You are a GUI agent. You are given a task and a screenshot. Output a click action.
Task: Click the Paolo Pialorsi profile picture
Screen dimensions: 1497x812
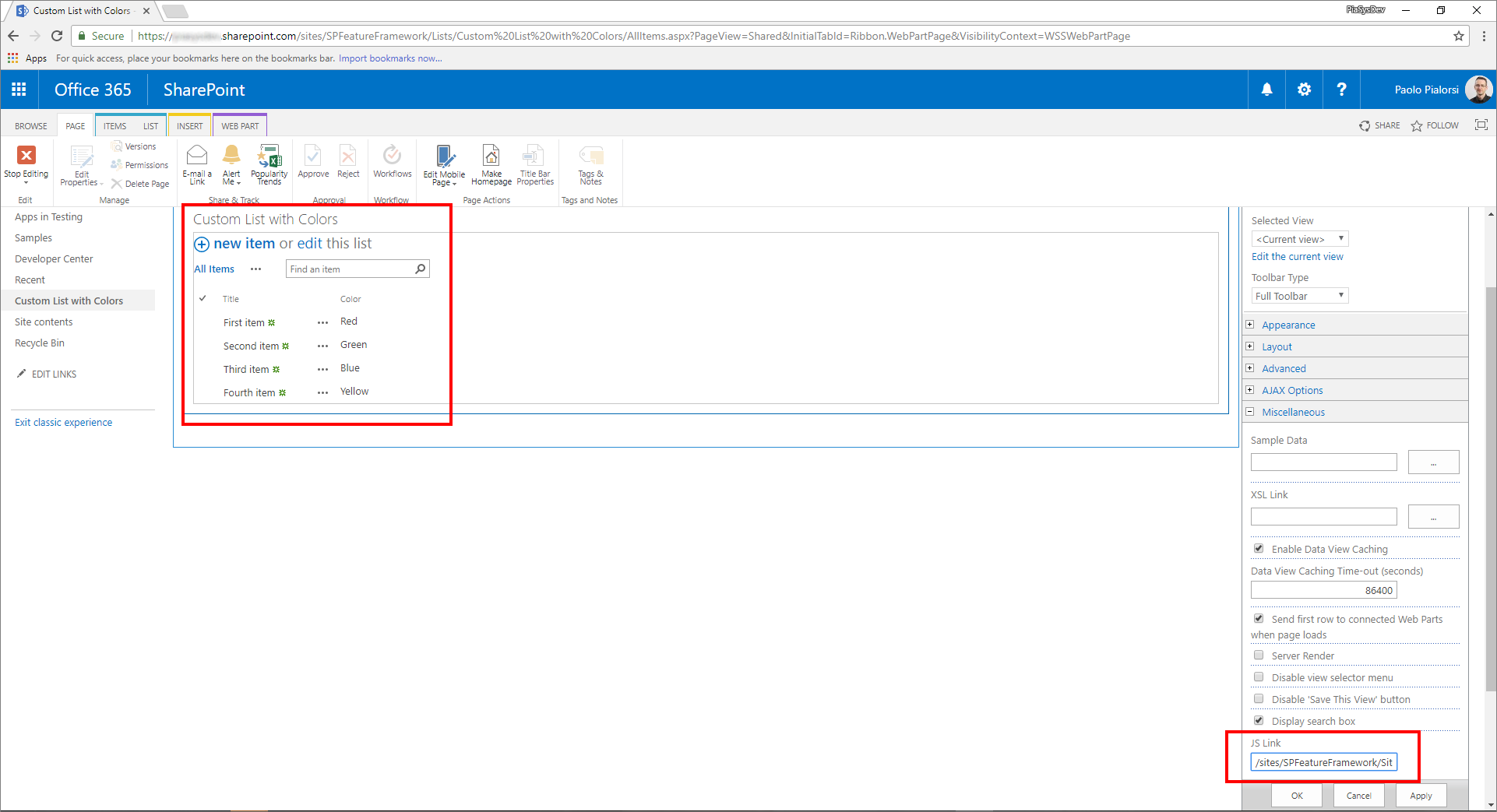(x=1478, y=90)
